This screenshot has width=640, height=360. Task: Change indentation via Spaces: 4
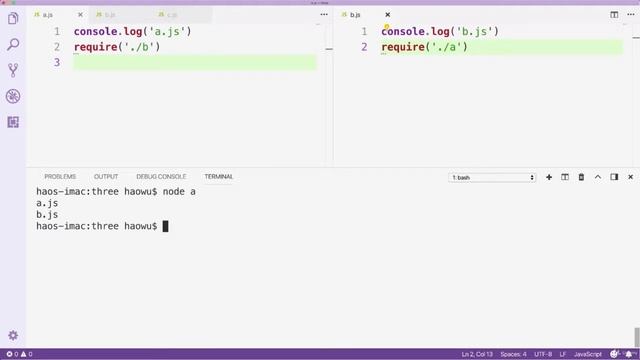[513, 354]
